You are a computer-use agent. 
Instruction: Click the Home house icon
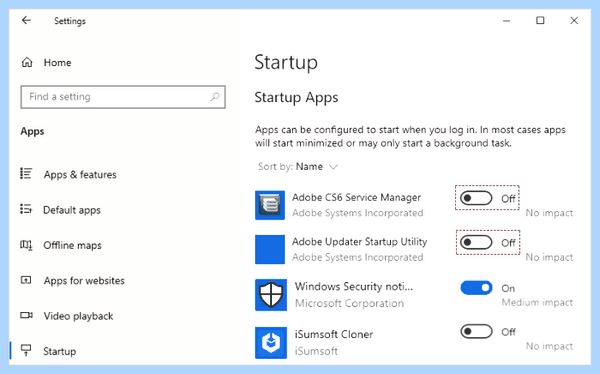(27, 62)
